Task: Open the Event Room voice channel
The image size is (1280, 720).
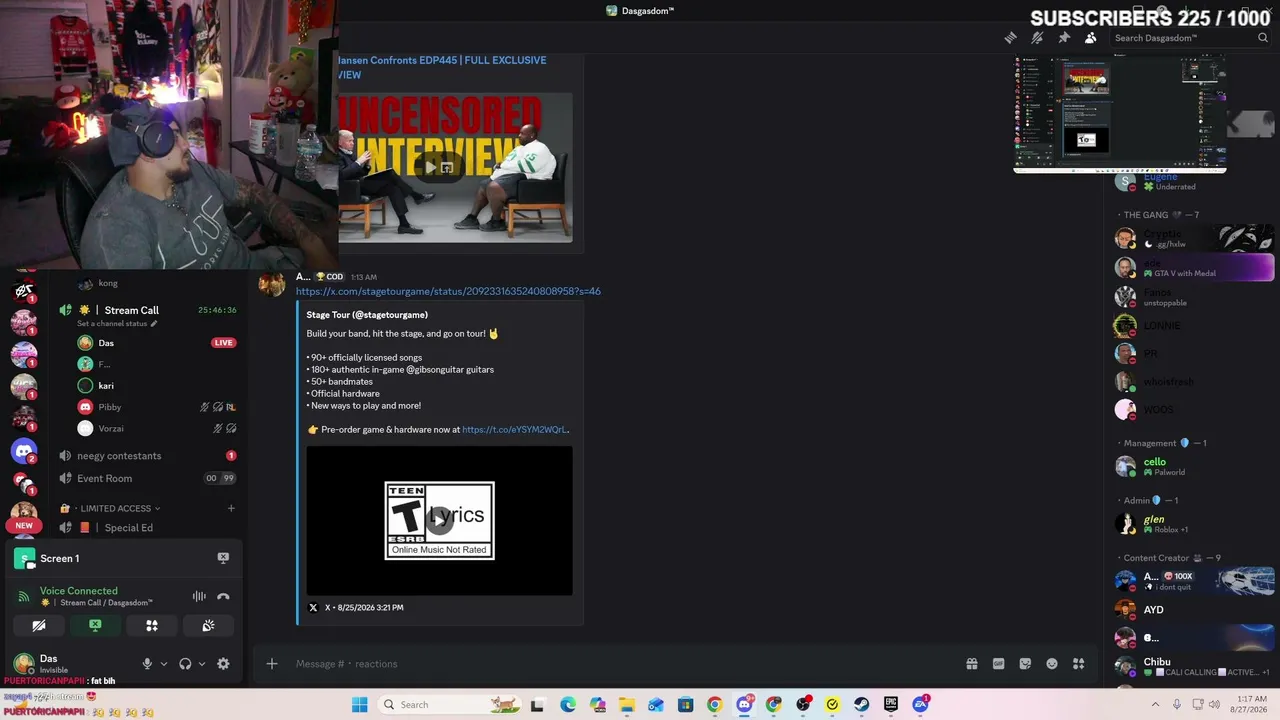Action: click(x=104, y=478)
